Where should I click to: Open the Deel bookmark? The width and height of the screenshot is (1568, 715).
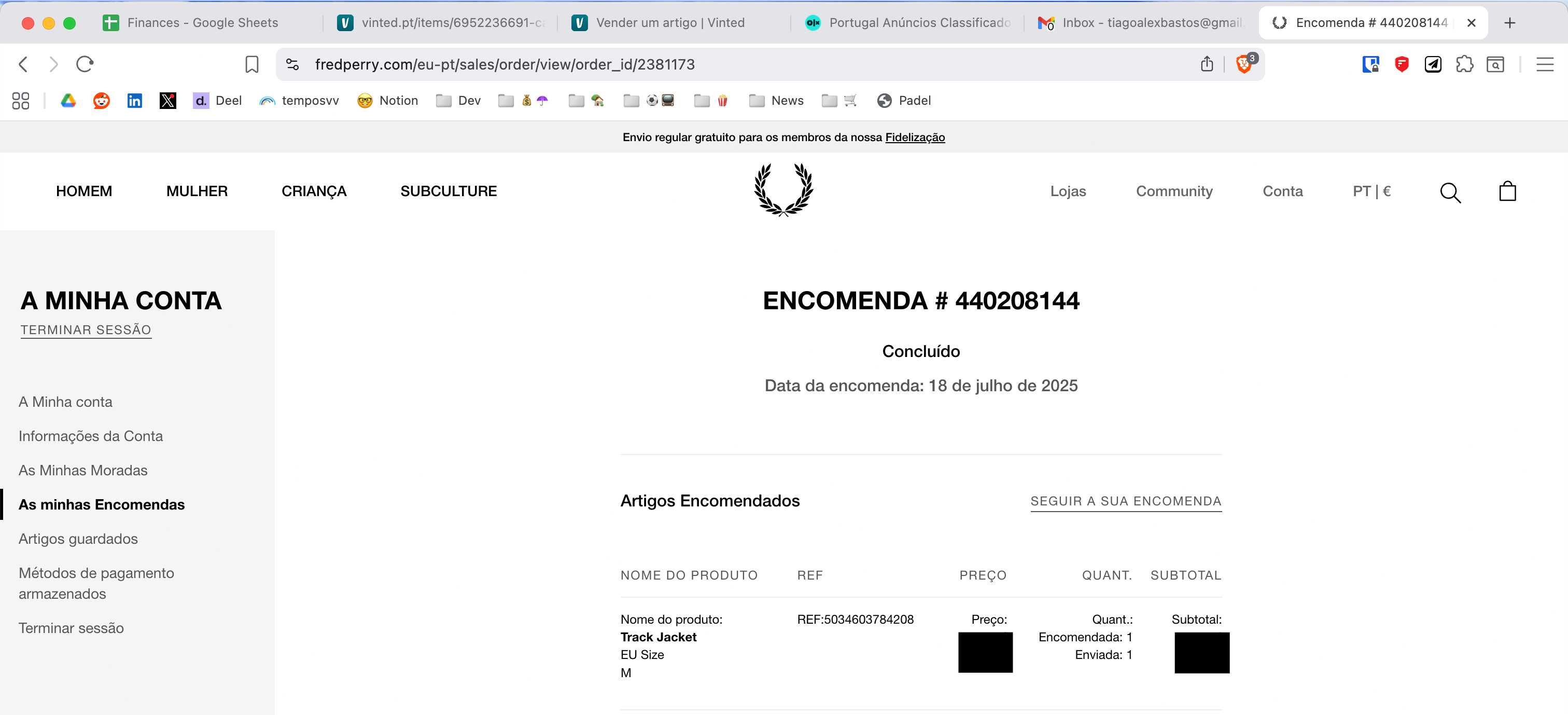point(217,101)
